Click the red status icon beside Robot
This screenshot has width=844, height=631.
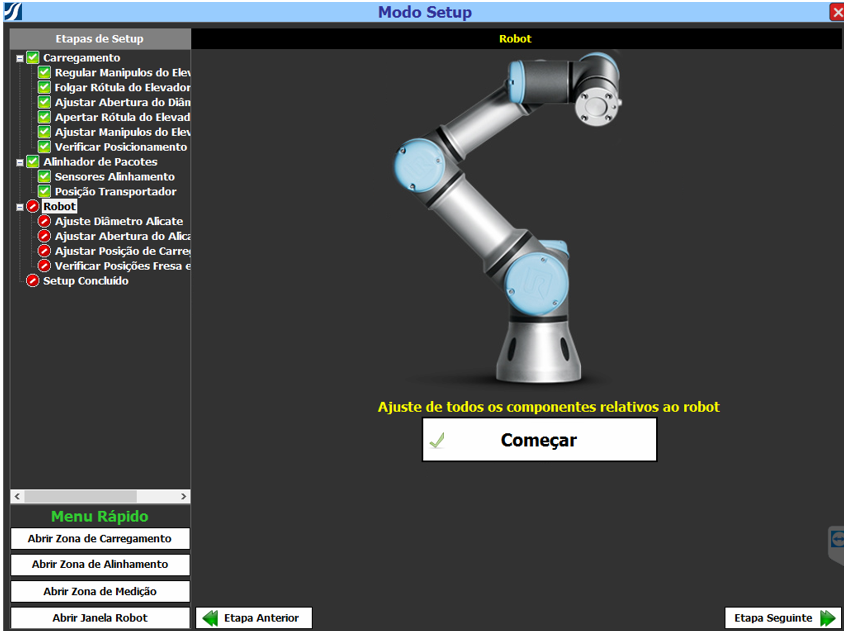pyautogui.click(x=33, y=207)
